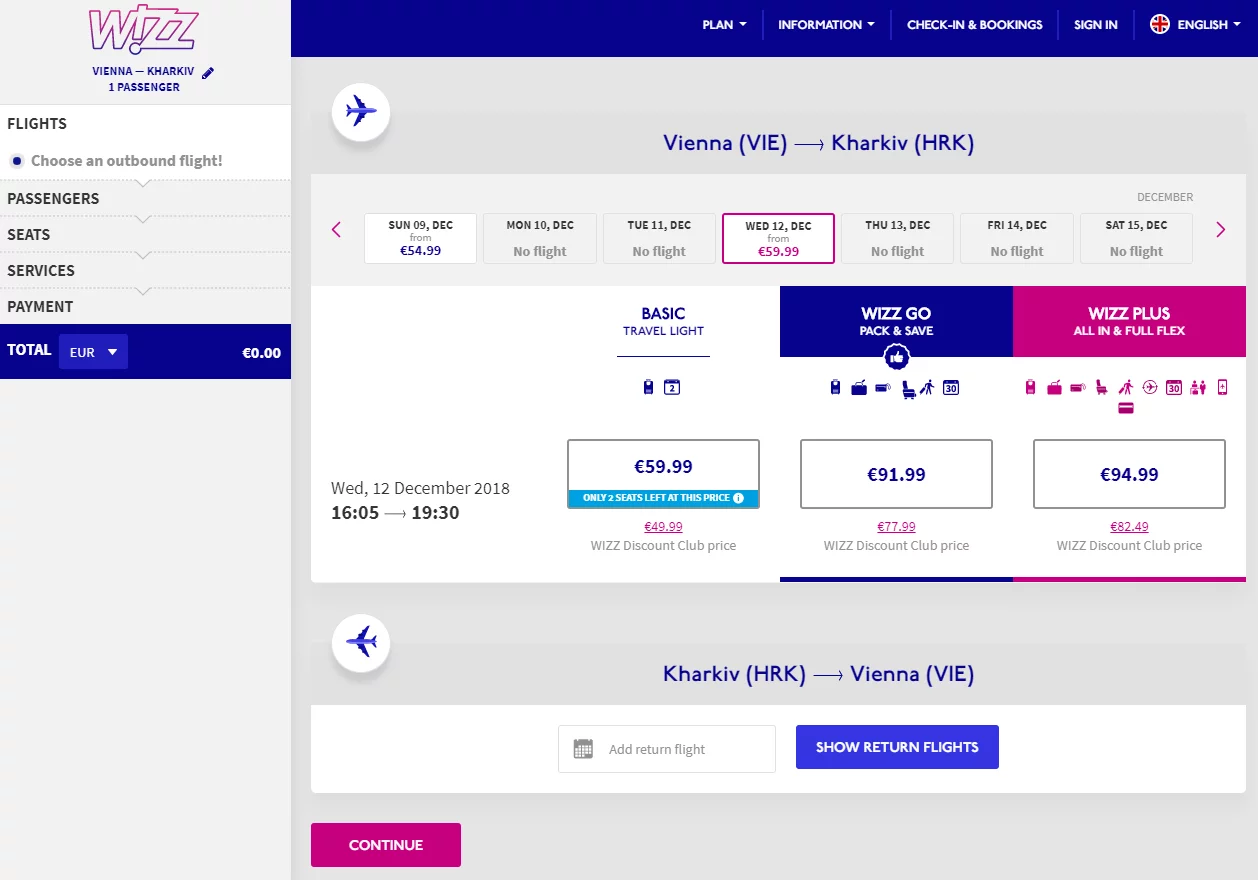The image size is (1258, 880).
Task: Click the carry-on bag icon under WIZZ GO
Action: click(835, 387)
